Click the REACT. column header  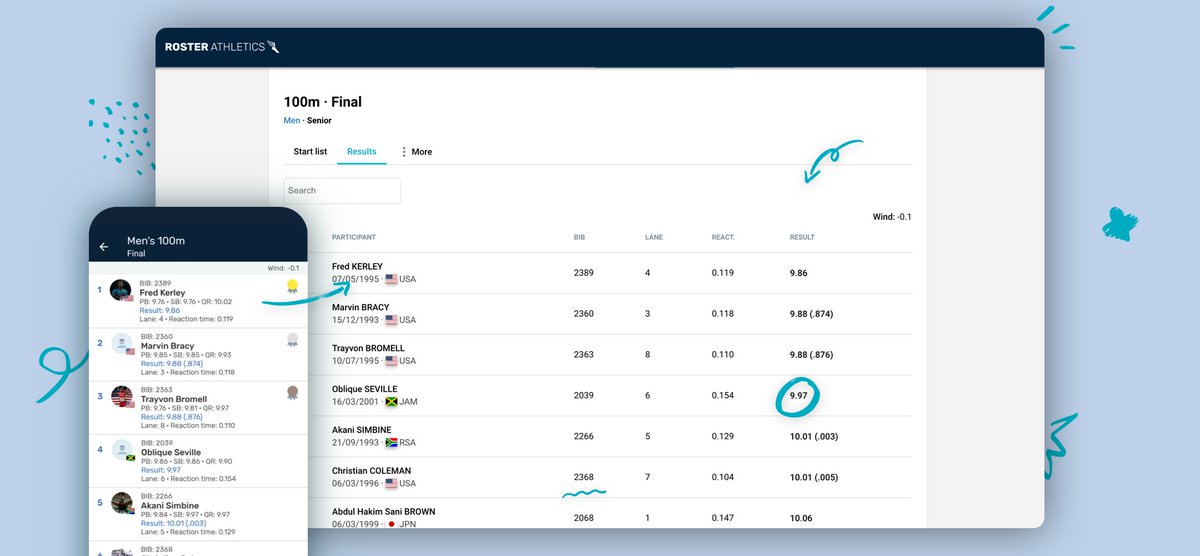723,238
